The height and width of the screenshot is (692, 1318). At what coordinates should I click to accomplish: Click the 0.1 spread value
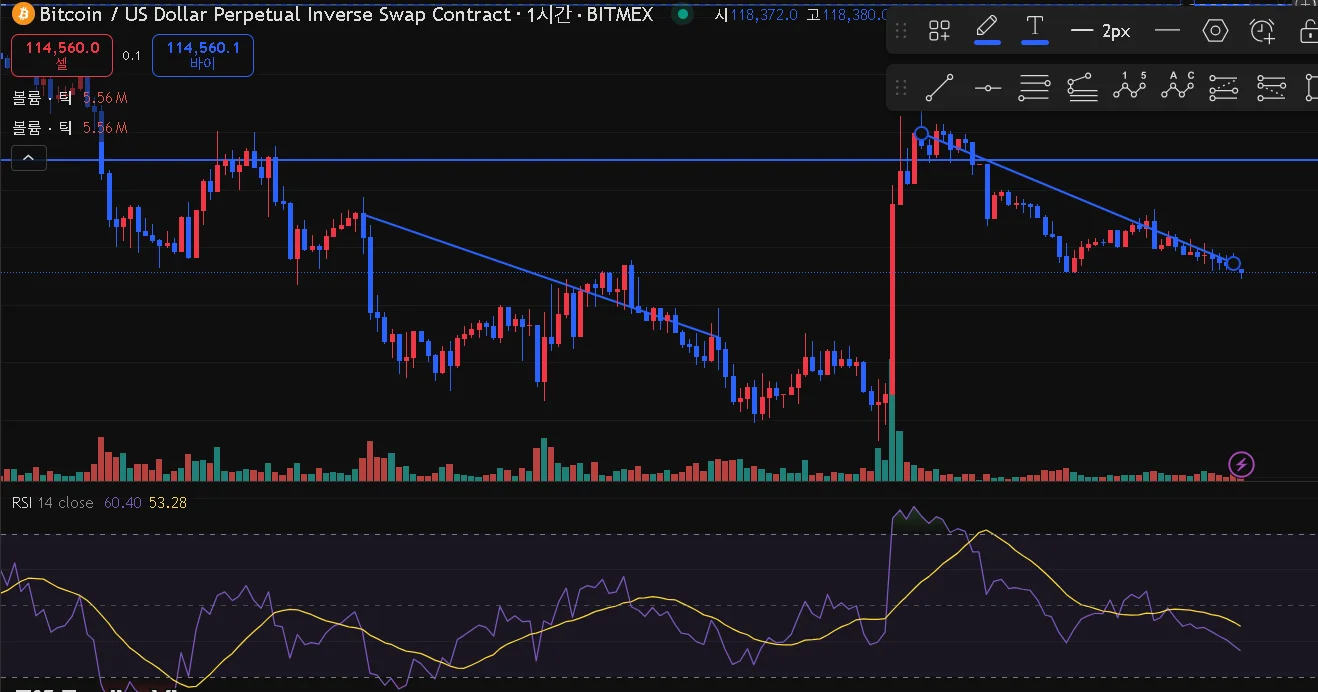(x=132, y=56)
